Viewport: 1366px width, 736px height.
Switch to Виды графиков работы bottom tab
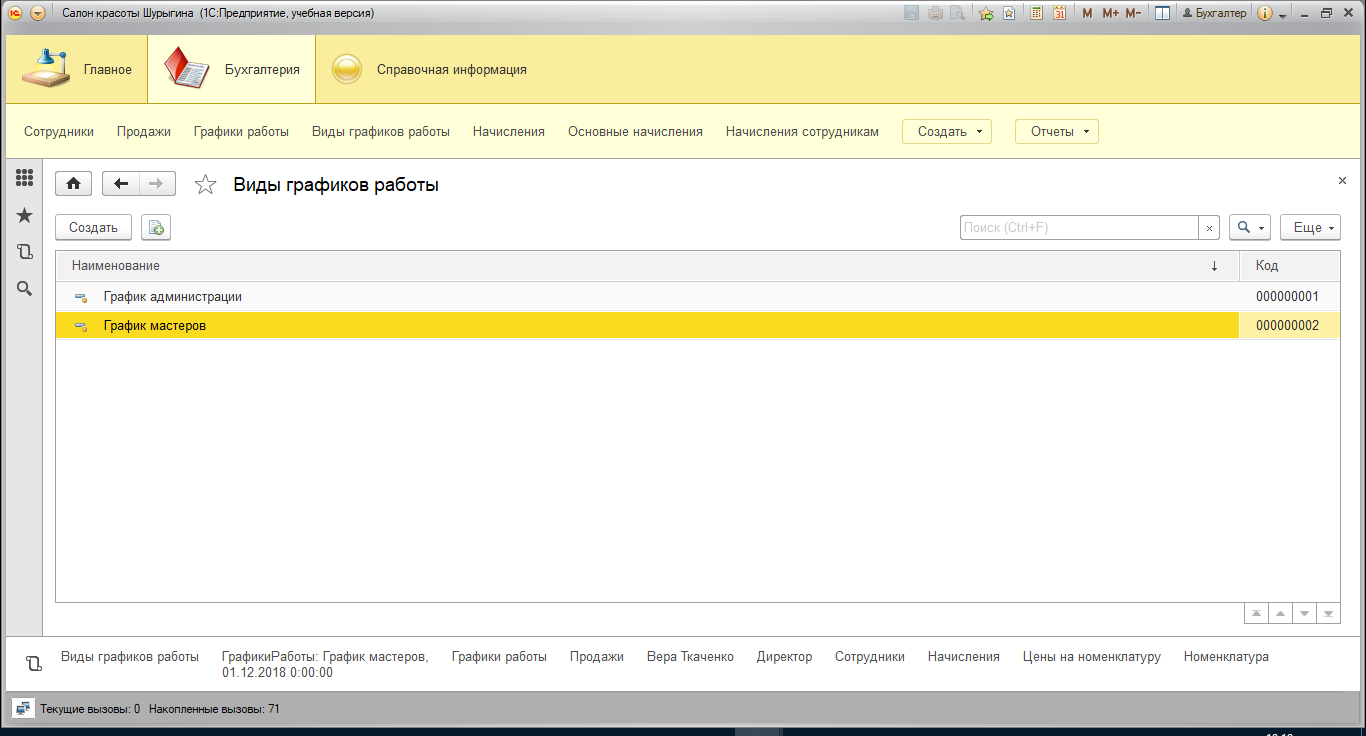click(130, 657)
